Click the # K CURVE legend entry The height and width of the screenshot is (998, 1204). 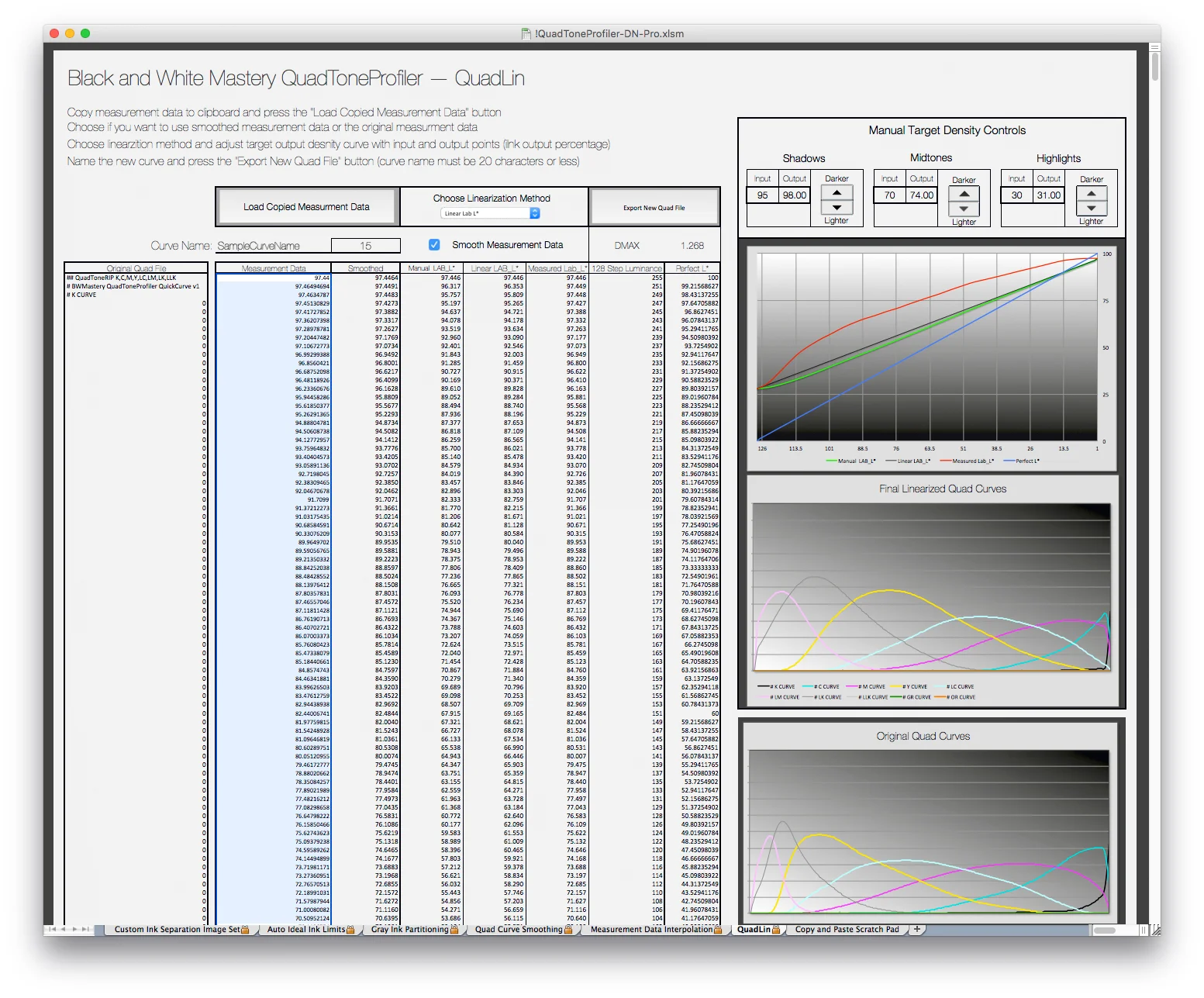pos(777,686)
